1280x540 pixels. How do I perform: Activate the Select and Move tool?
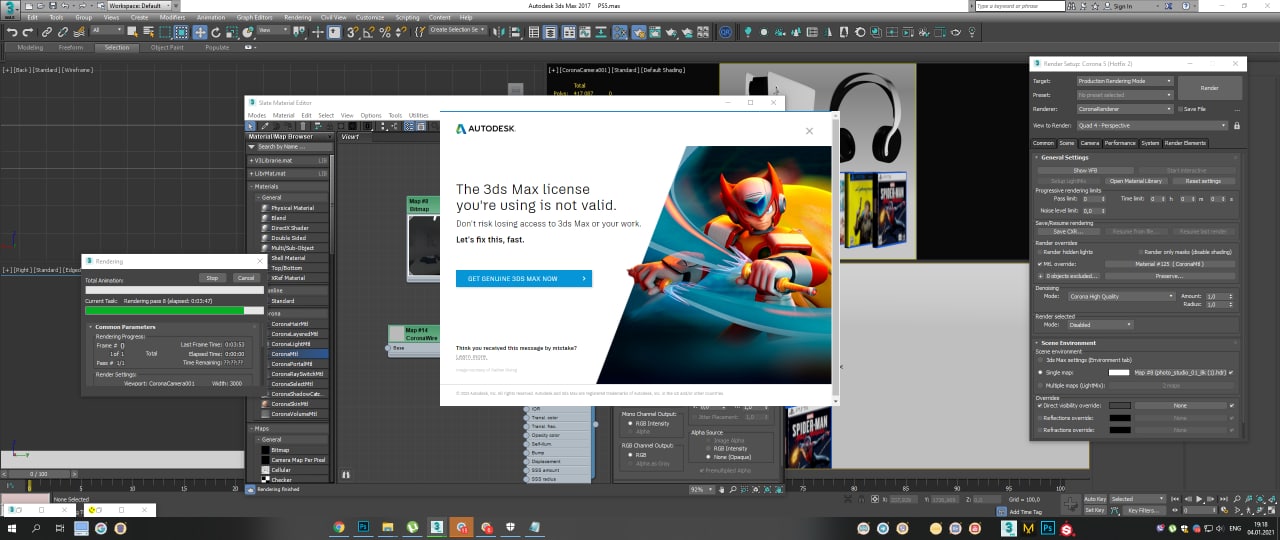coord(200,32)
